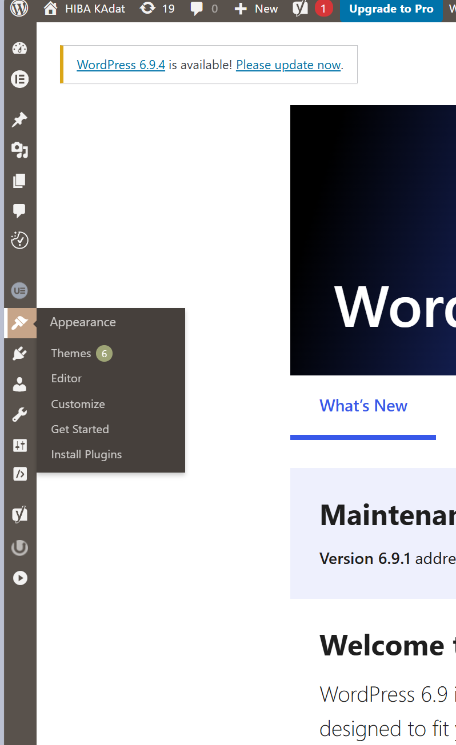The width and height of the screenshot is (456, 745).
Task: Open the Yoast SEO admin bar icon
Action: 300,9
